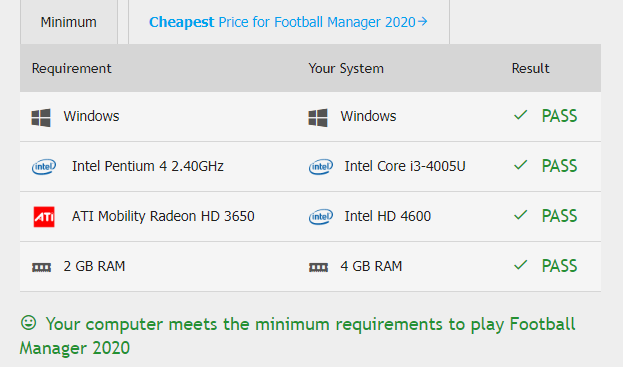Click the Windows logo in Requirement column
Screen dimensions: 623x367
tap(41, 118)
